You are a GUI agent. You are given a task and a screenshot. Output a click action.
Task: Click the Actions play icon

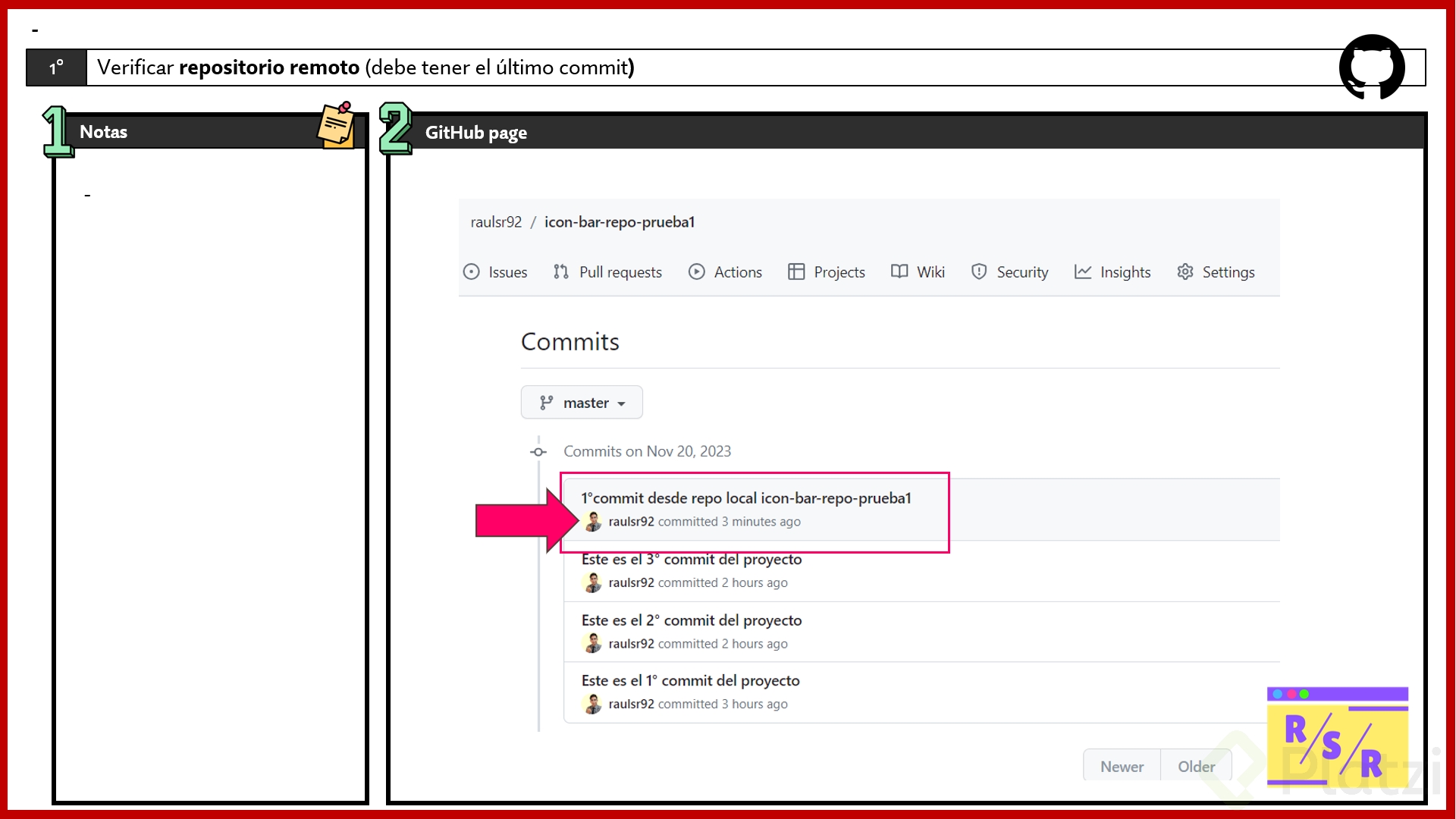697,272
